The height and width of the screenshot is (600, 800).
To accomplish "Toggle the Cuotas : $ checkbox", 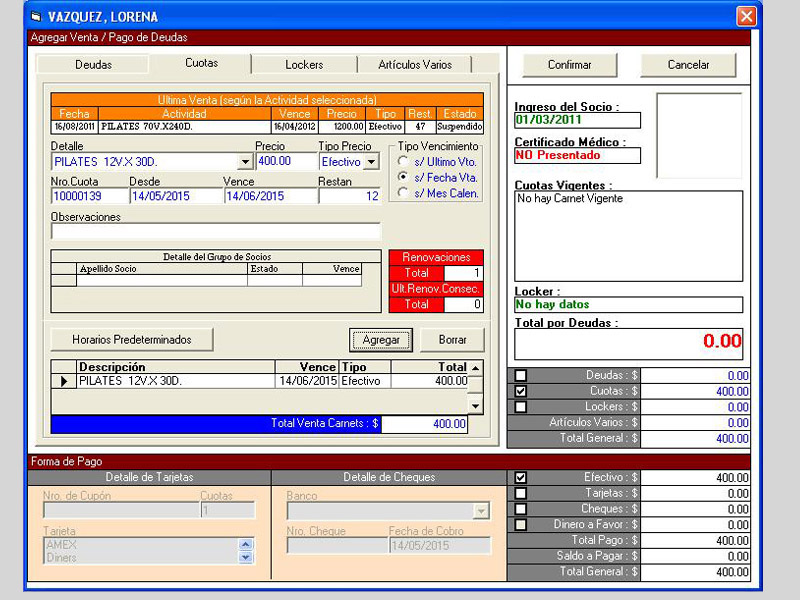I will click(520, 391).
